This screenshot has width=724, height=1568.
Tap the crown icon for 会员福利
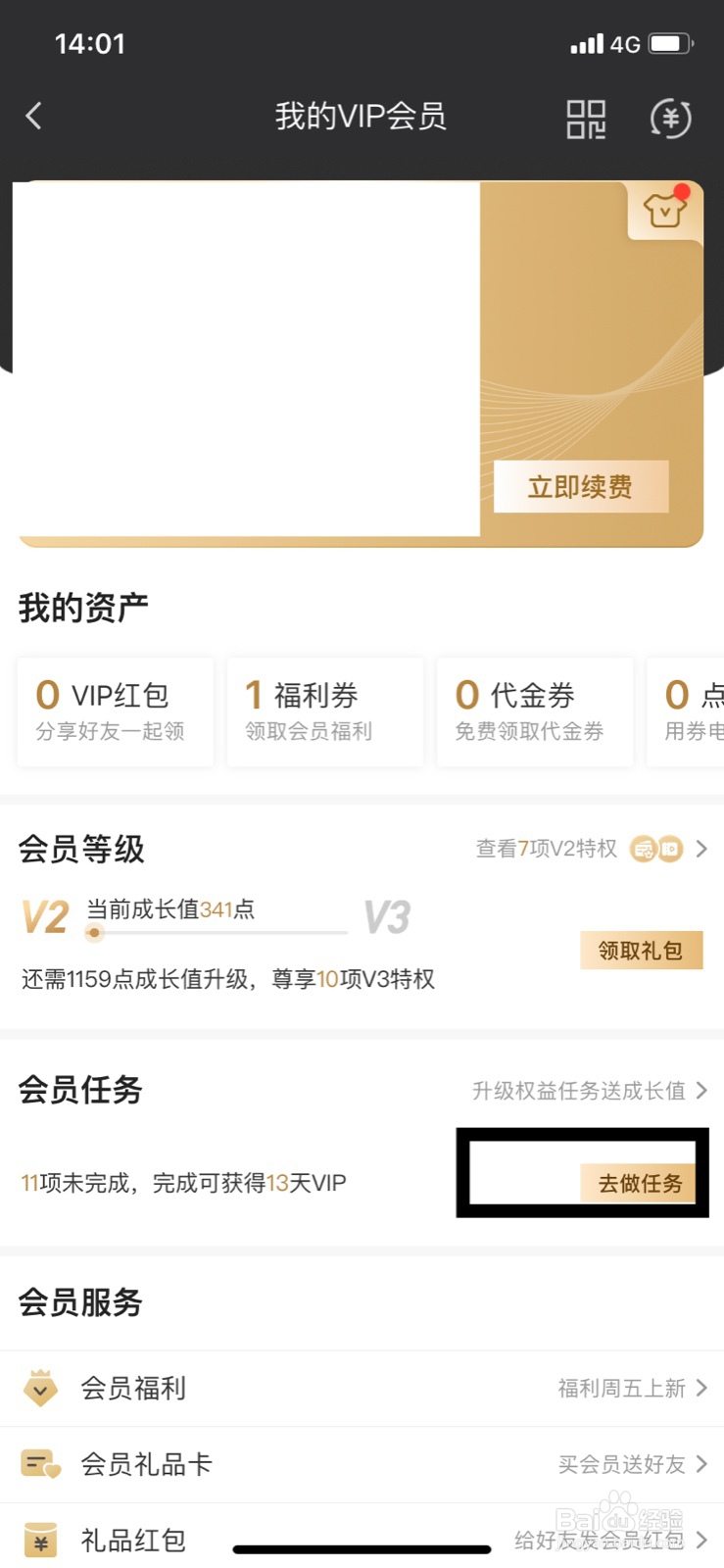40,1388
